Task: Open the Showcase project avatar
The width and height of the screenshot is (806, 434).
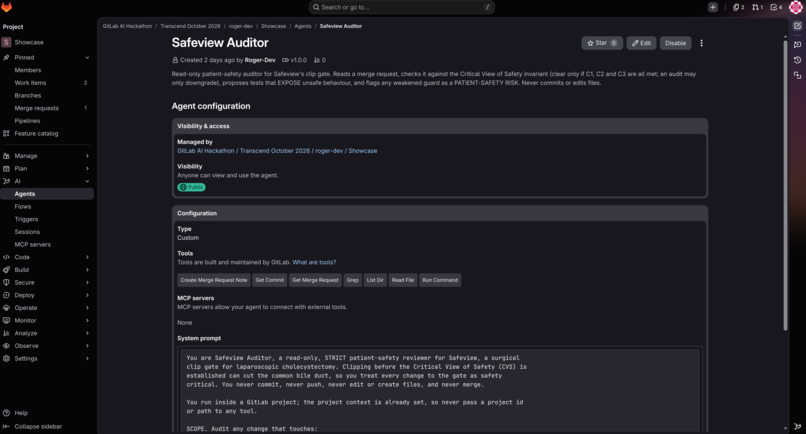Action: click(x=7, y=42)
